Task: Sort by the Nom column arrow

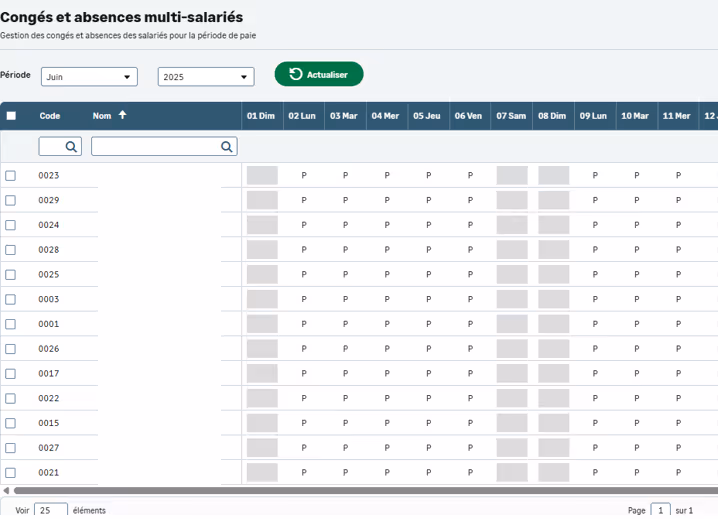Action: (x=122, y=115)
